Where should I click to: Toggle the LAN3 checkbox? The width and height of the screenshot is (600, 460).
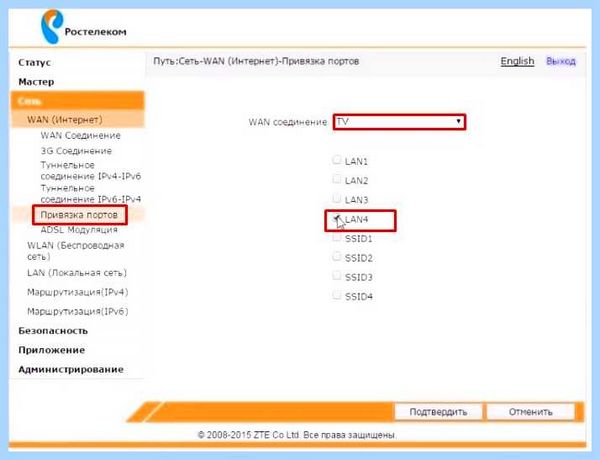(x=336, y=198)
